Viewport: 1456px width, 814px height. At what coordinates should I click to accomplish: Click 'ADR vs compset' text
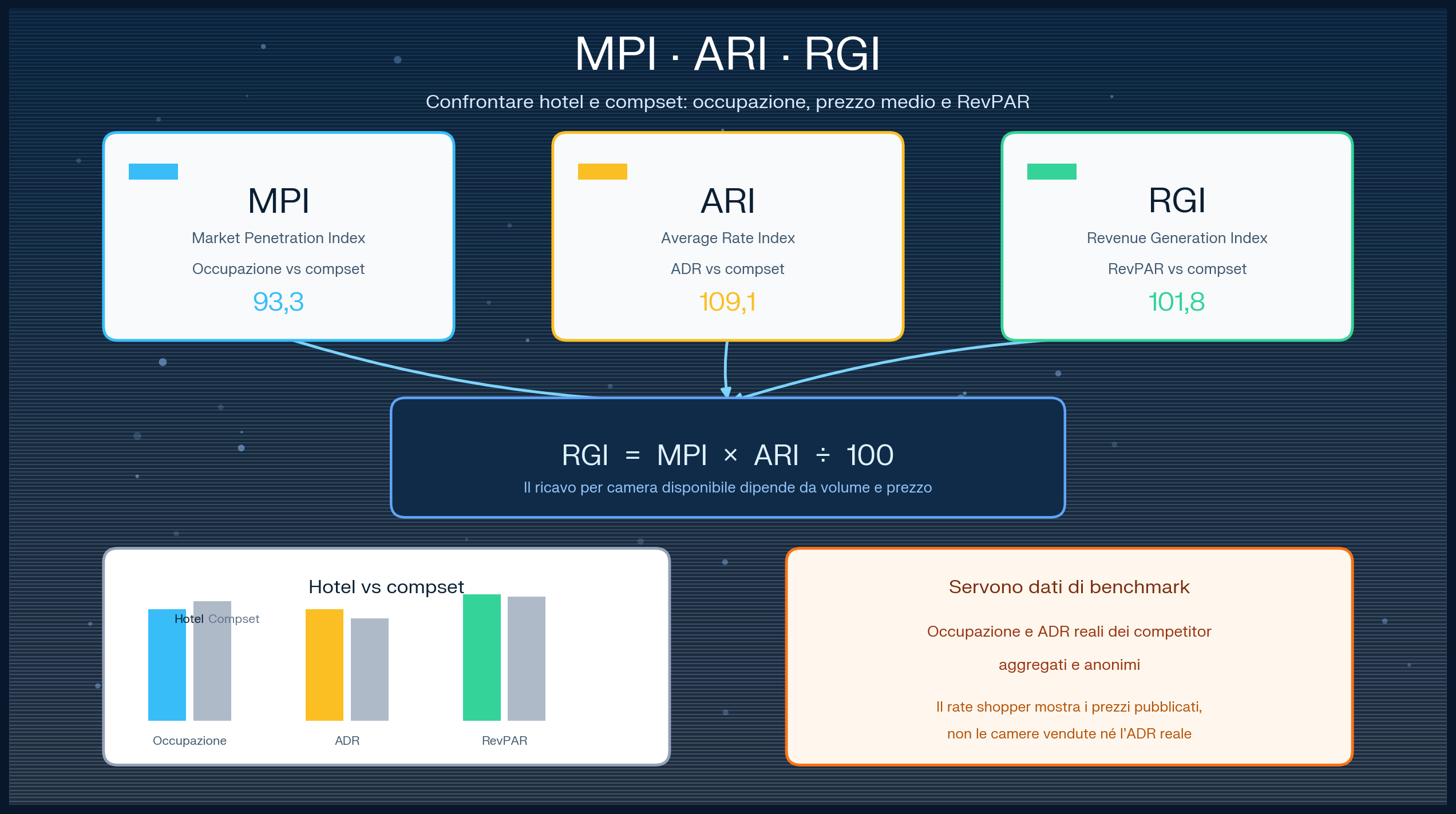point(727,269)
